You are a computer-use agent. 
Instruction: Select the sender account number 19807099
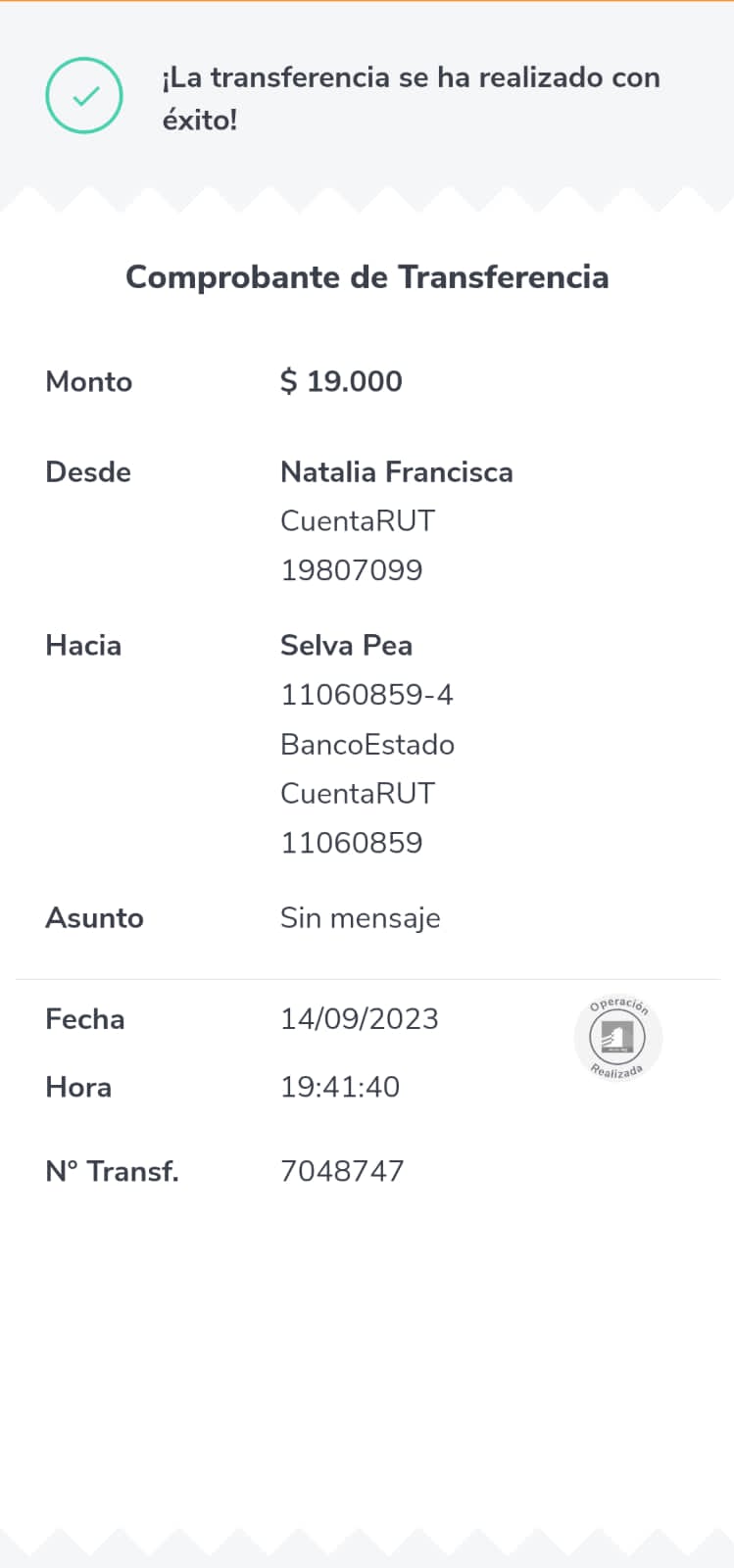pos(351,570)
